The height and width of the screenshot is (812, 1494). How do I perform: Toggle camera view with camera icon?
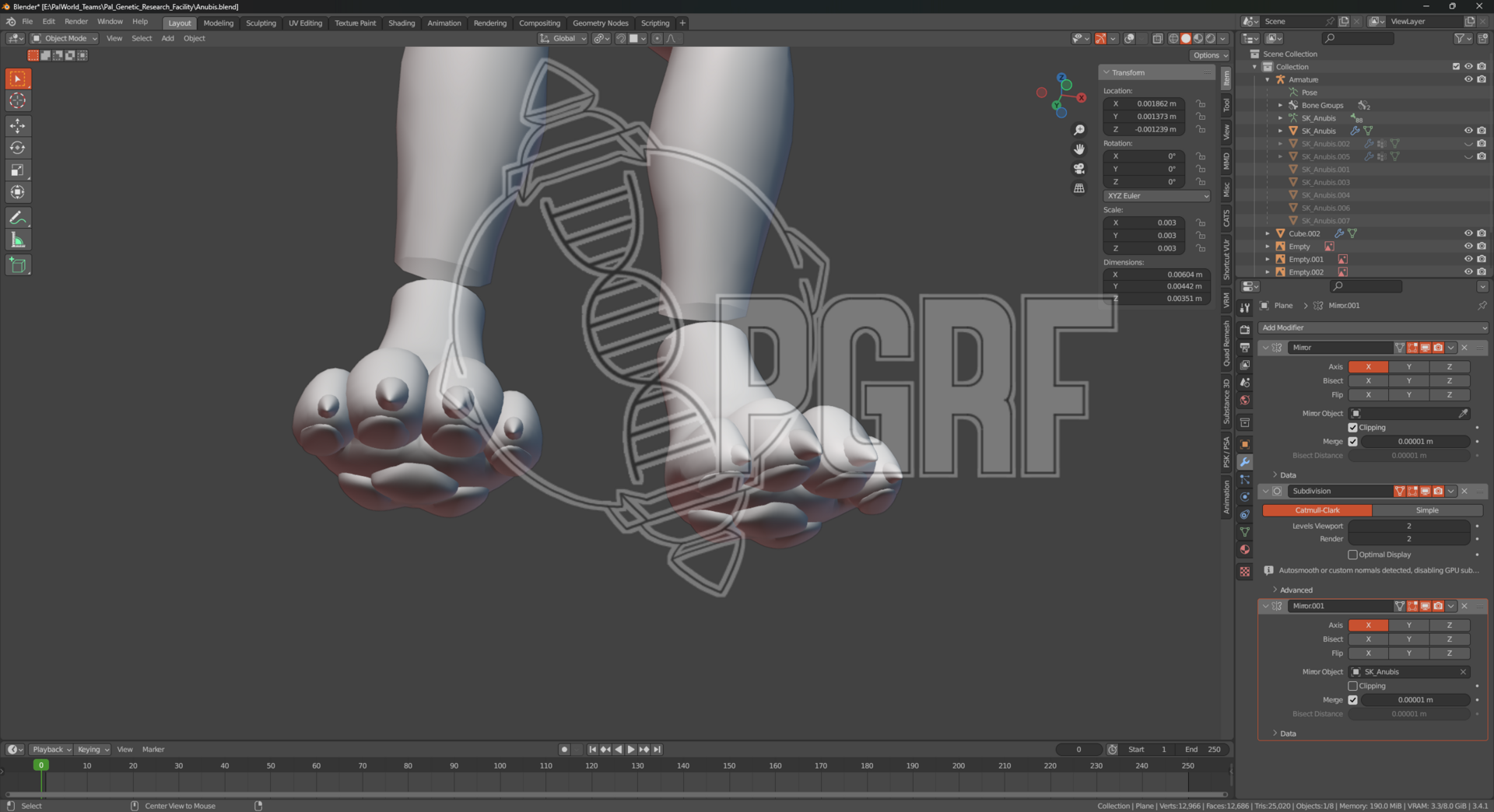click(x=1079, y=169)
